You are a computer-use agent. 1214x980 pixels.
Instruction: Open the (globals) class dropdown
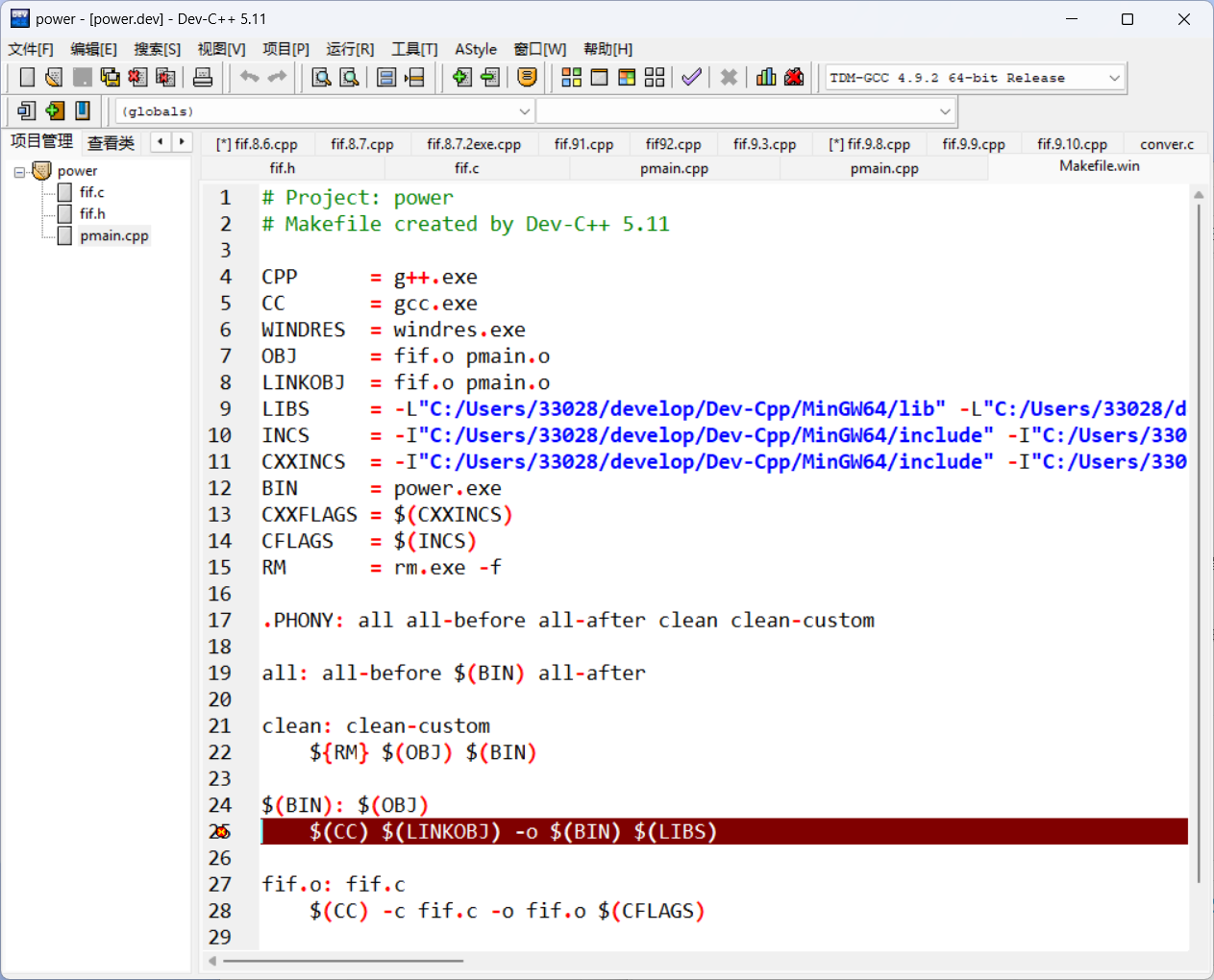(x=325, y=111)
